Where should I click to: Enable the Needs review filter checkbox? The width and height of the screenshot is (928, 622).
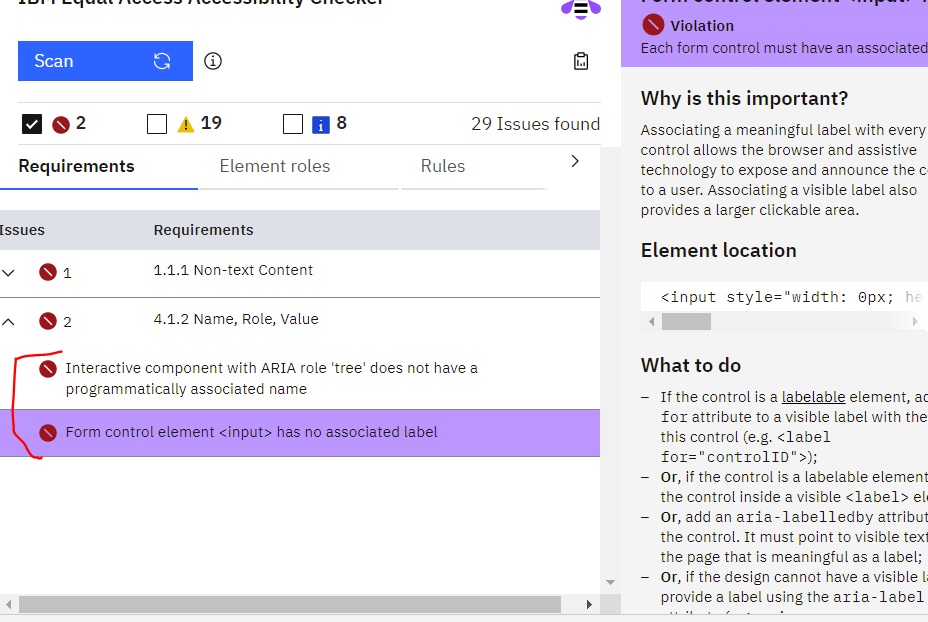click(x=157, y=124)
